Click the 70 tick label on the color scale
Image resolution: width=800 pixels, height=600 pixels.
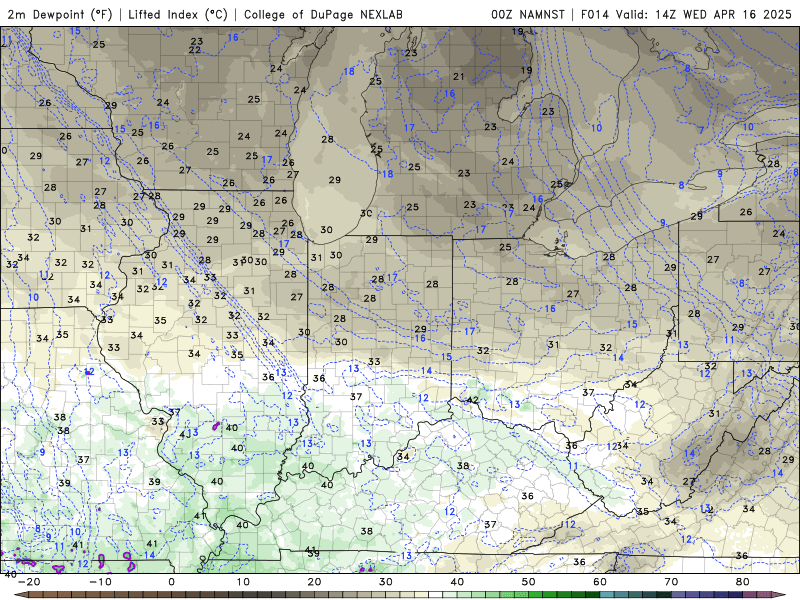pyautogui.click(x=671, y=582)
